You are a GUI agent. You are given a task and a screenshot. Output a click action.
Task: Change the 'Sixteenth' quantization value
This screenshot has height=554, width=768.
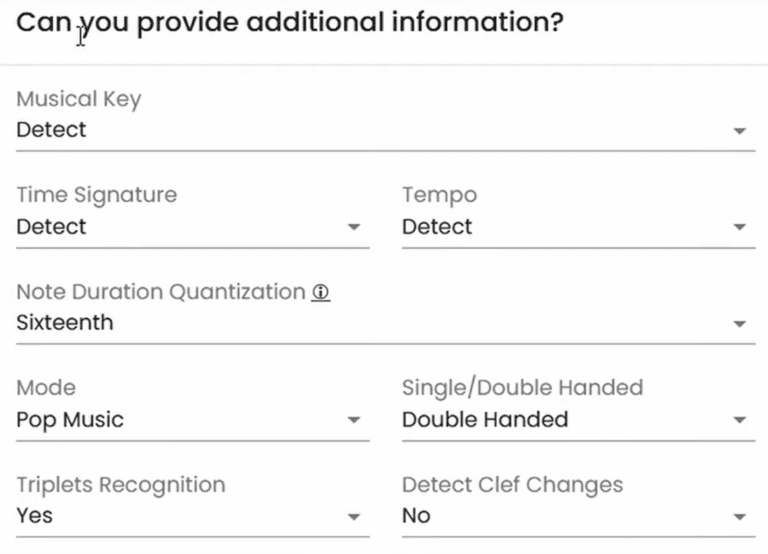pos(65,323)
